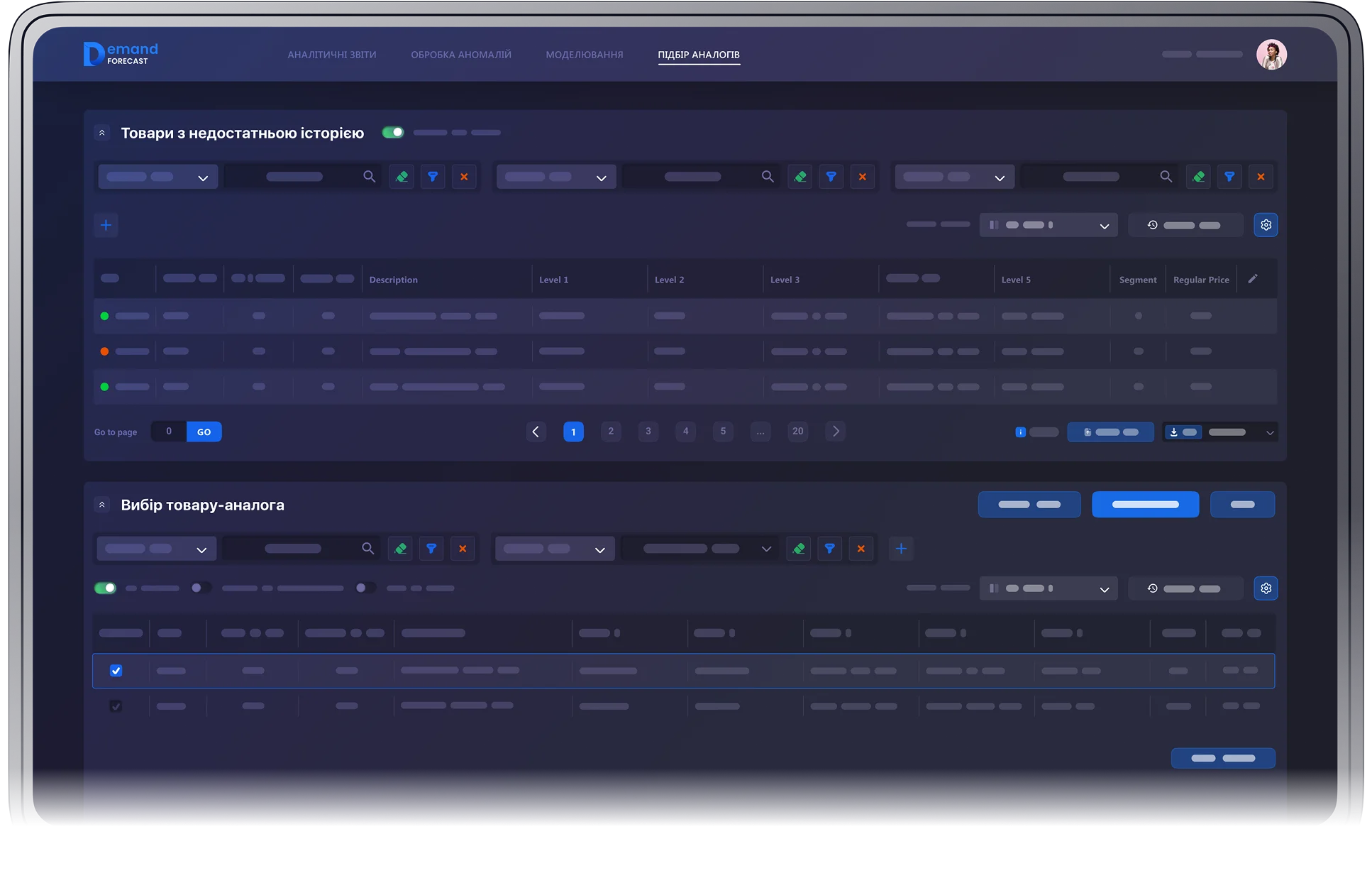The image size is (1372, 883).
Task: Click the blue plus icon above the top table
Action: [x=106, y=225]
